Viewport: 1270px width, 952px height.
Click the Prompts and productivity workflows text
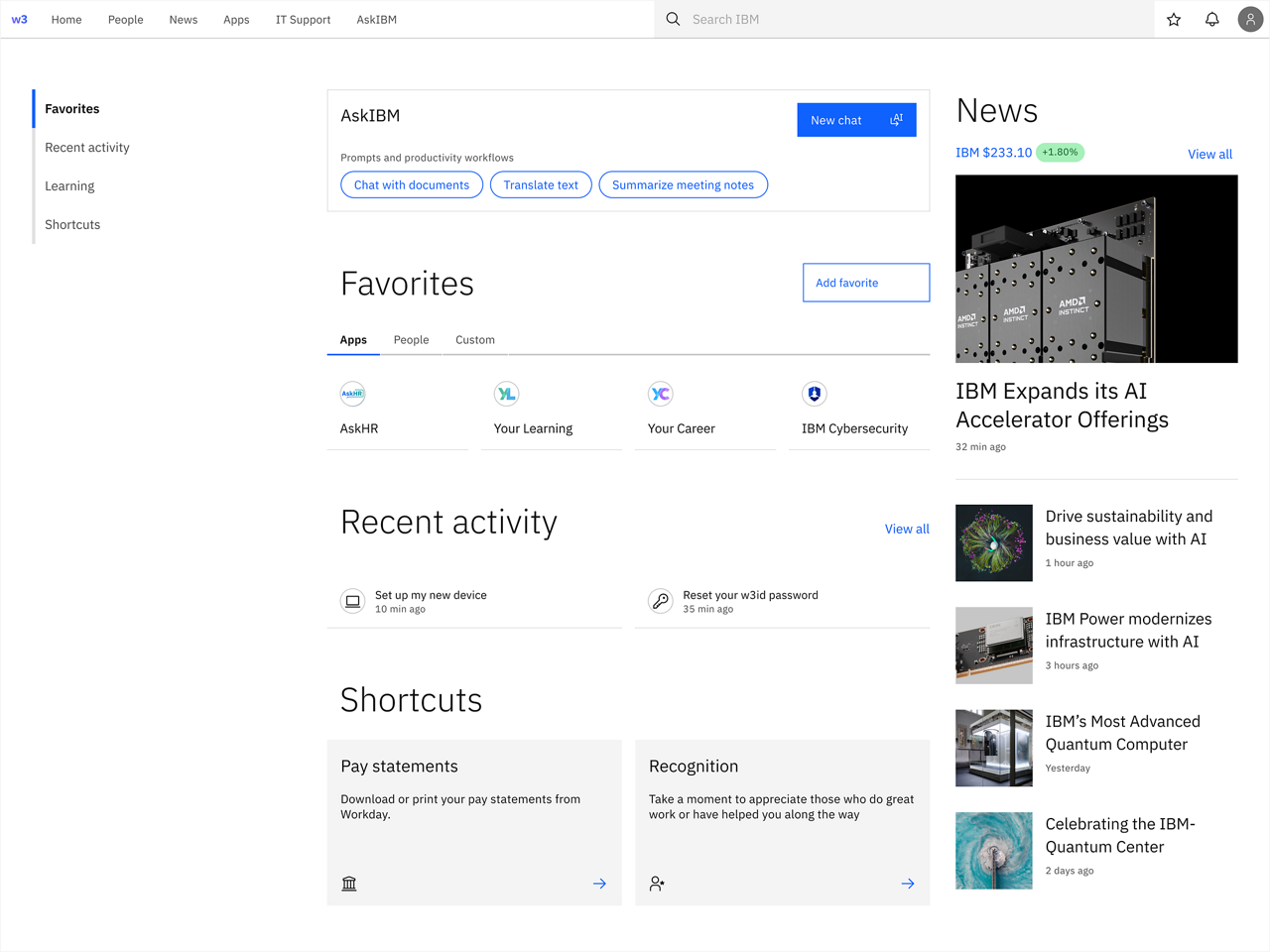point(427,158)
